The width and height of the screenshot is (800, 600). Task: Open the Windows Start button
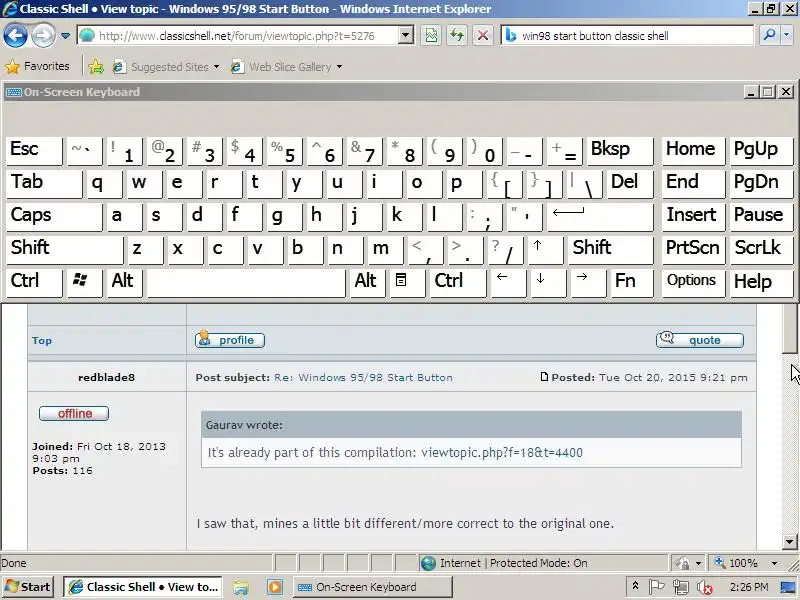click(x=28, y=587)
